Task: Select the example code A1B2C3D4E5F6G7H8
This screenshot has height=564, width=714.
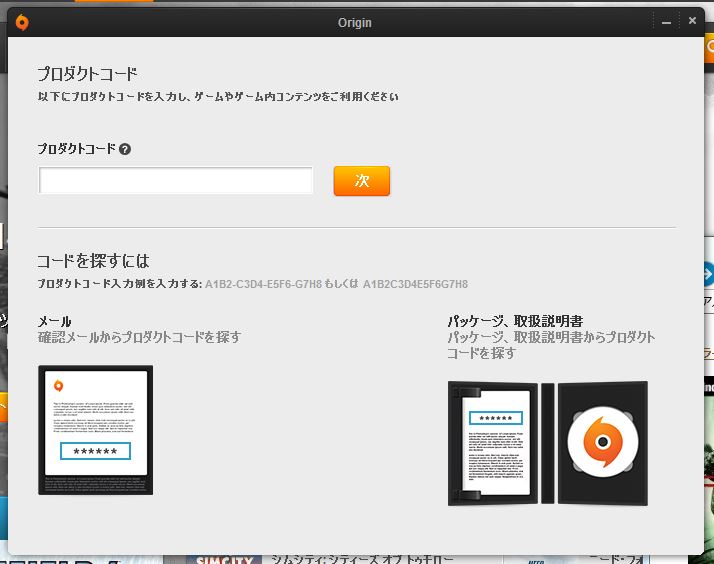Action: pos(415,284)
